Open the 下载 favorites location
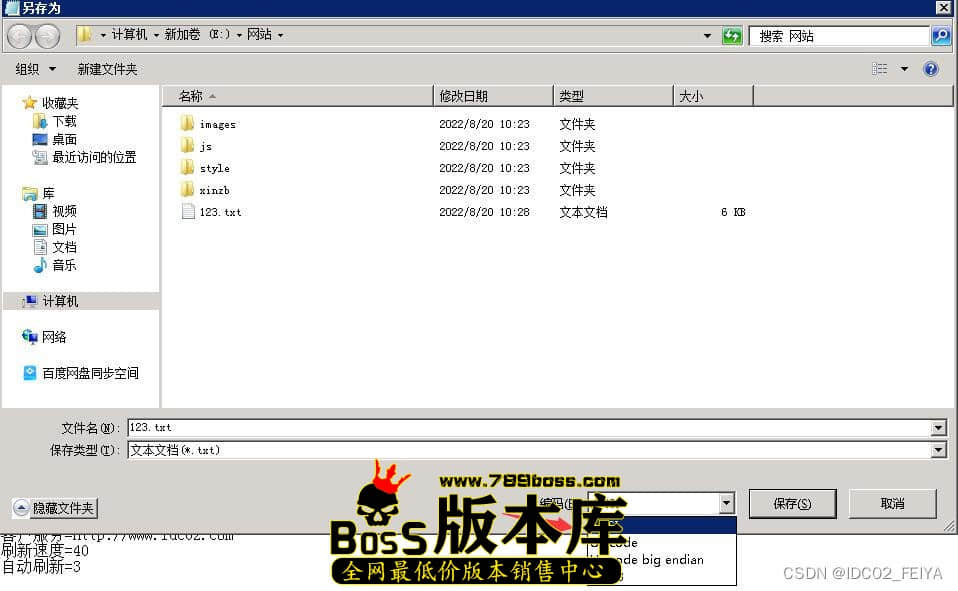 click(64, 121)
